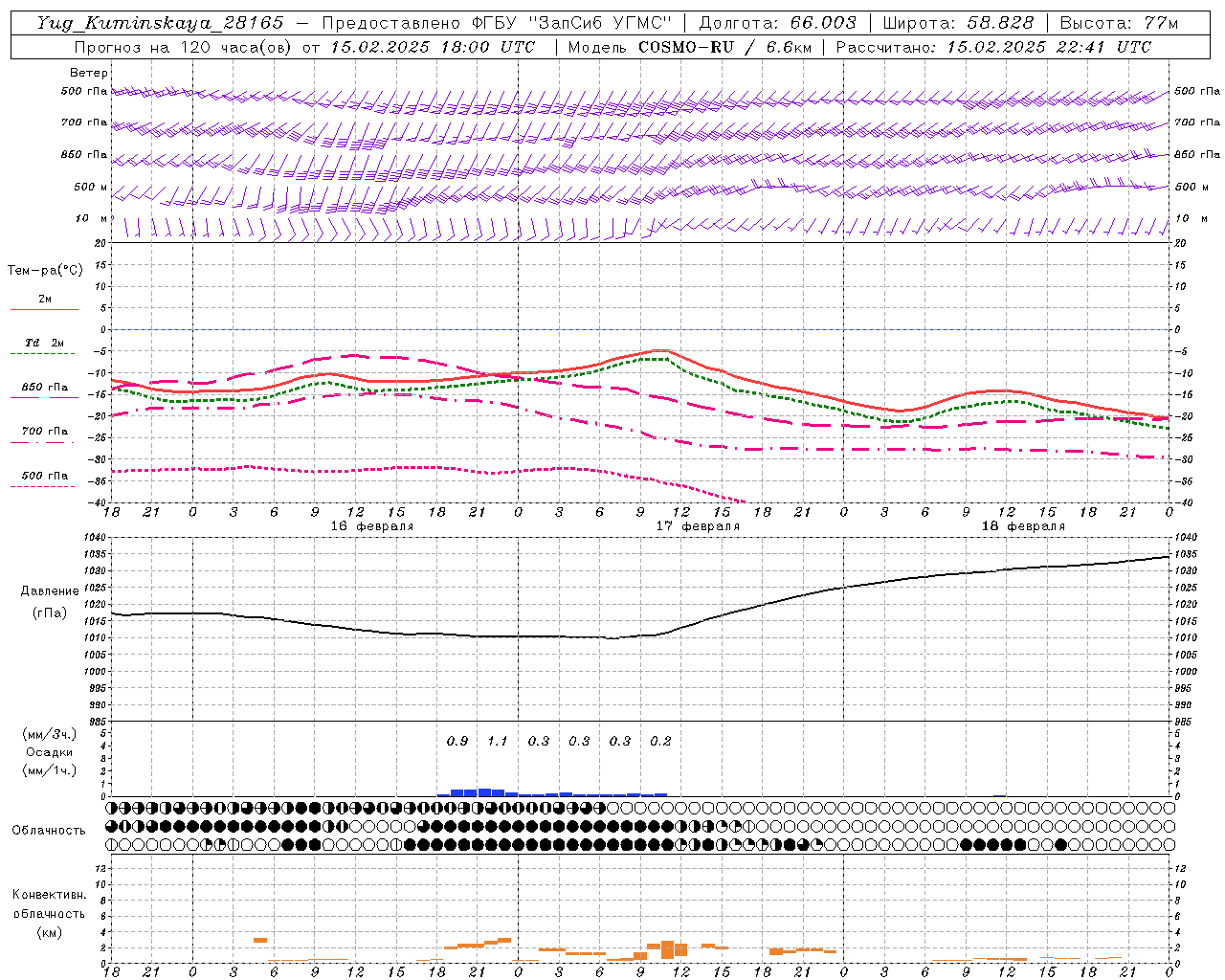Click the Осадки precipitation panel label
The image size is (1225, 980).
tap(49, 752)
